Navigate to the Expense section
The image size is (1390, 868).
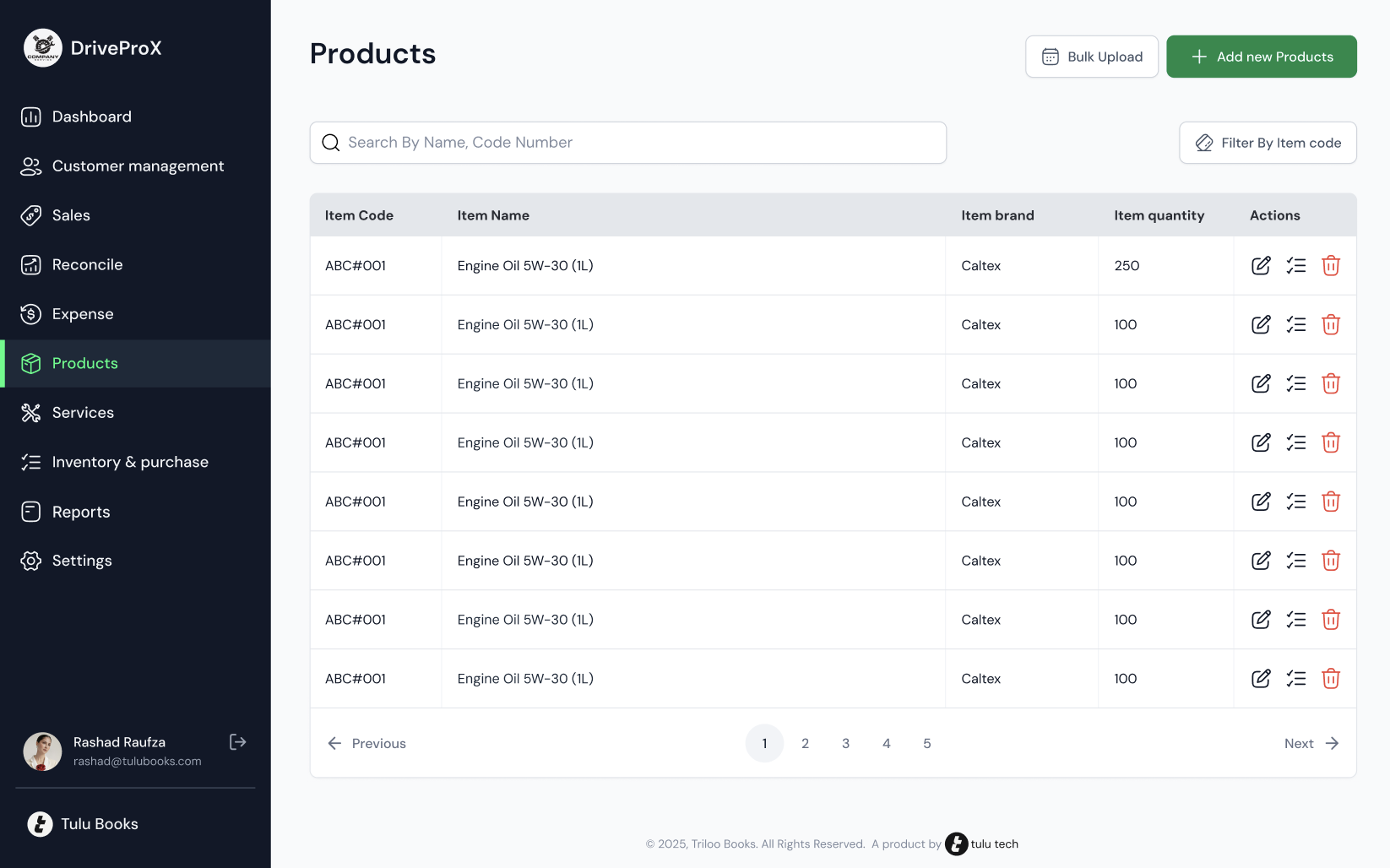82,313
